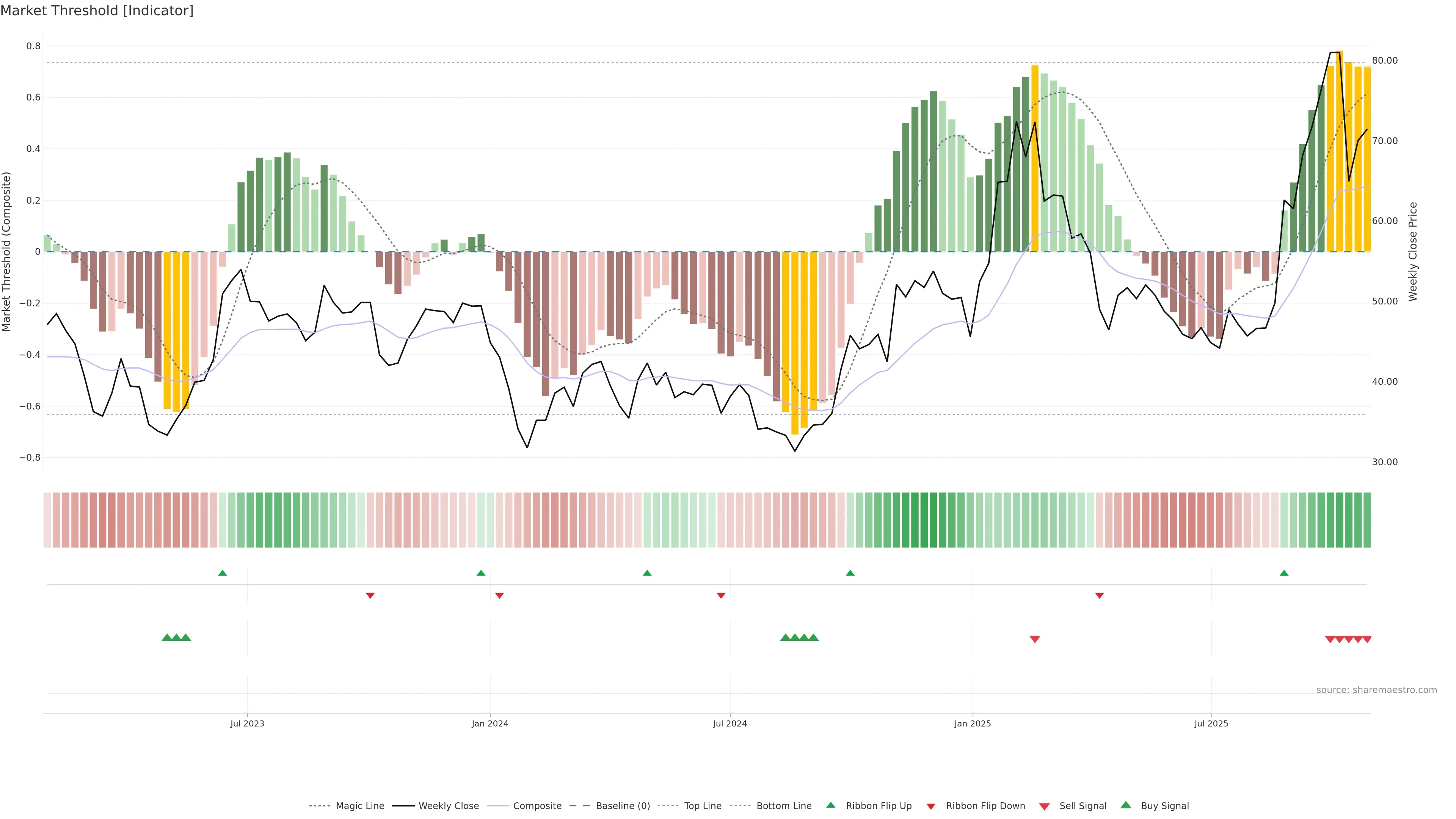Image resolution: width=1456 pixels, height=819 pixels.
Task: Click the Market Threshold [Indicator] chart title
Action: (x=97, y=10)
